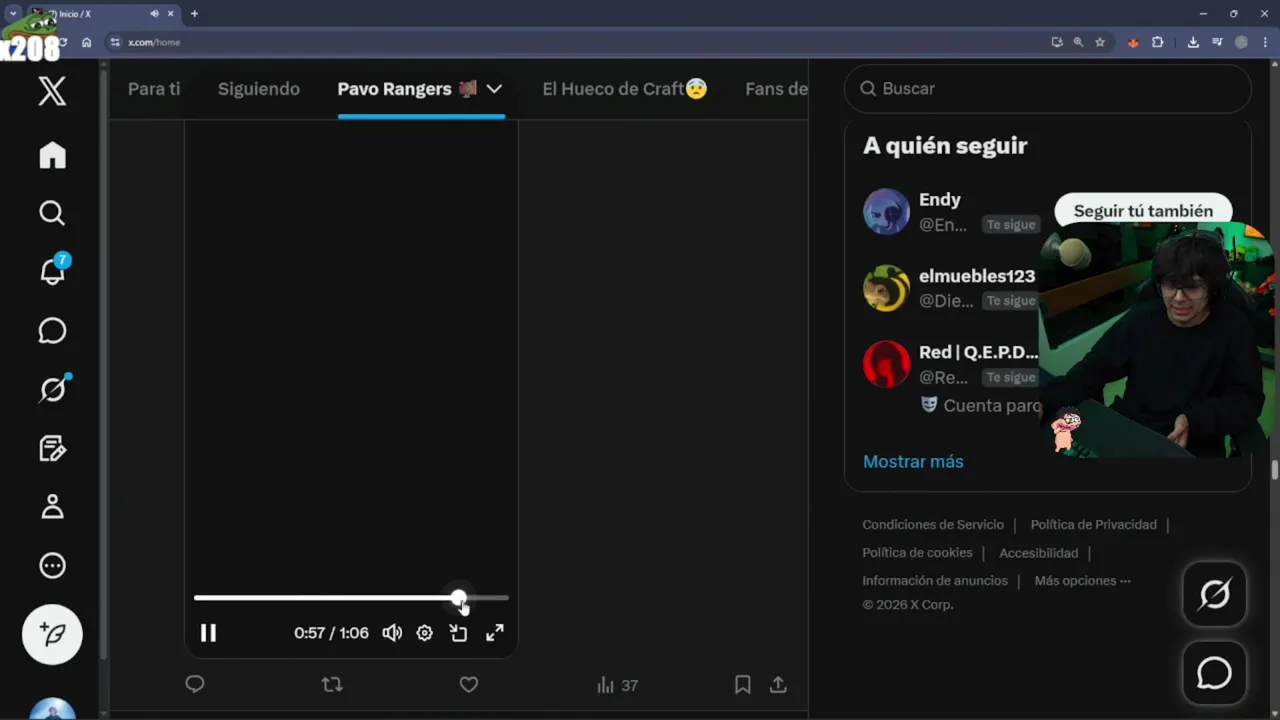Open video settings gear

click(x=425, y=632)
